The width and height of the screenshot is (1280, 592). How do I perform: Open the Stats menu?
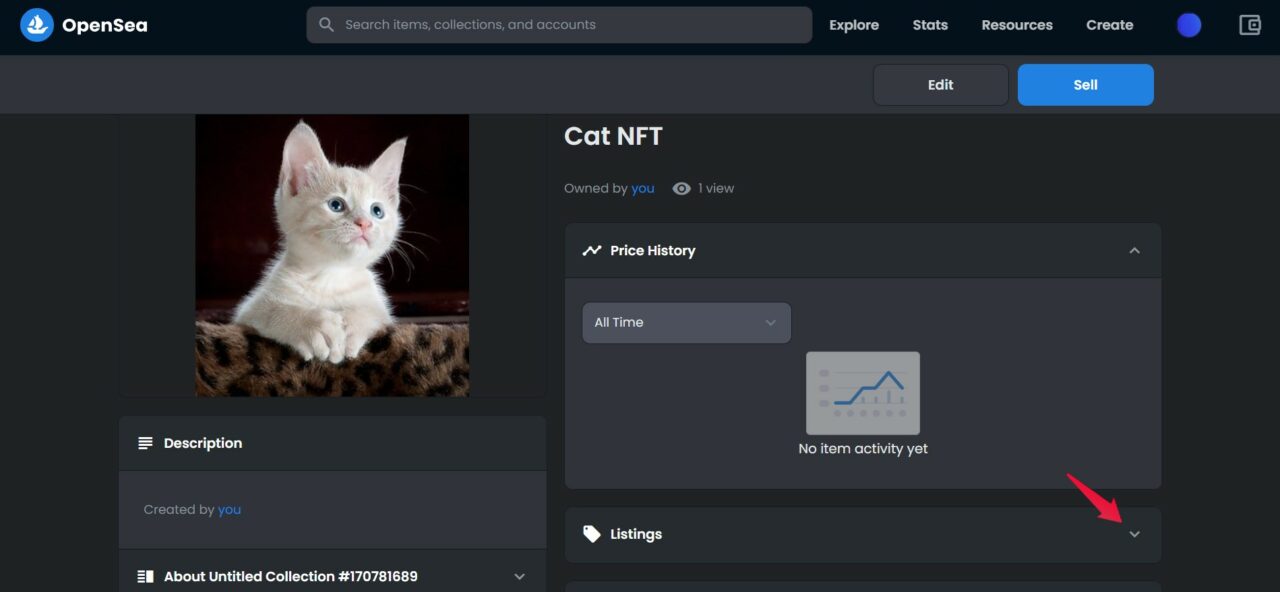(x=930, y=25)
